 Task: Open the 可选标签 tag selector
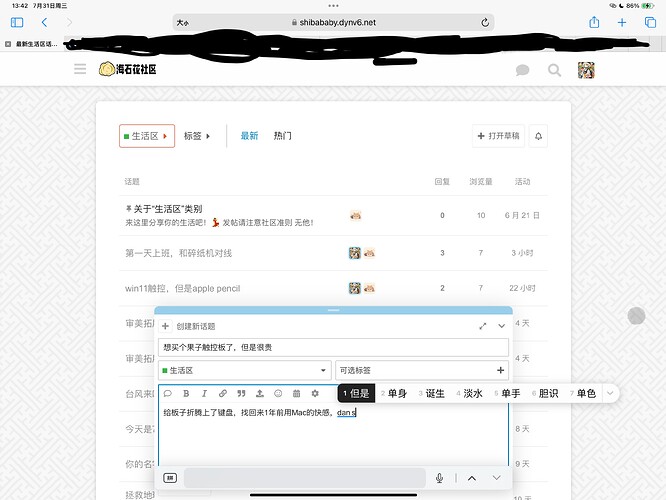coord(422,370)
